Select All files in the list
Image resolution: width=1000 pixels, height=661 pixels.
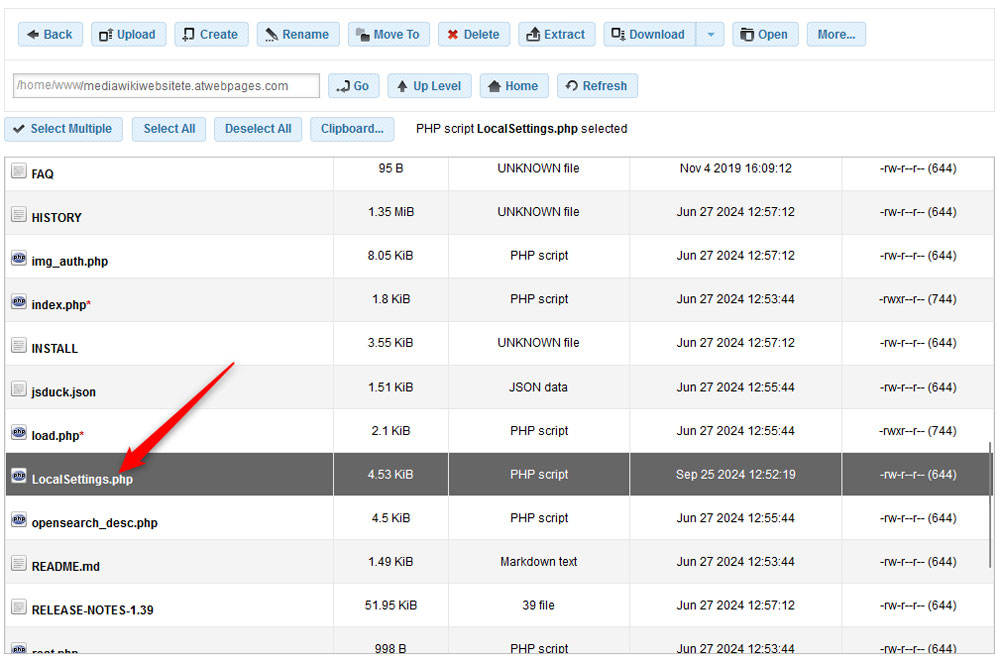(x=168, y=128)
